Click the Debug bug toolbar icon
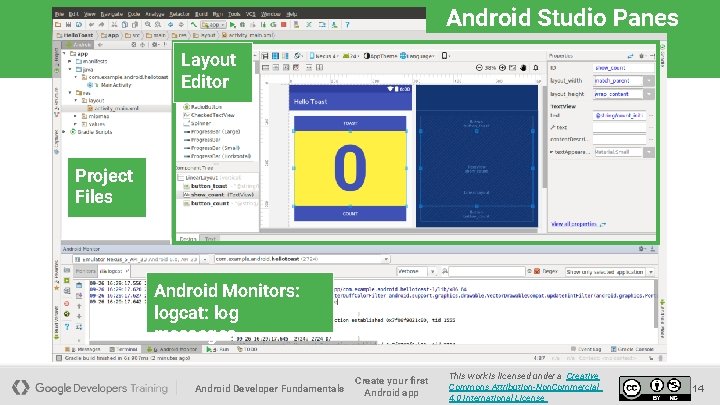The image size is (720, 405). coord(242,25)
